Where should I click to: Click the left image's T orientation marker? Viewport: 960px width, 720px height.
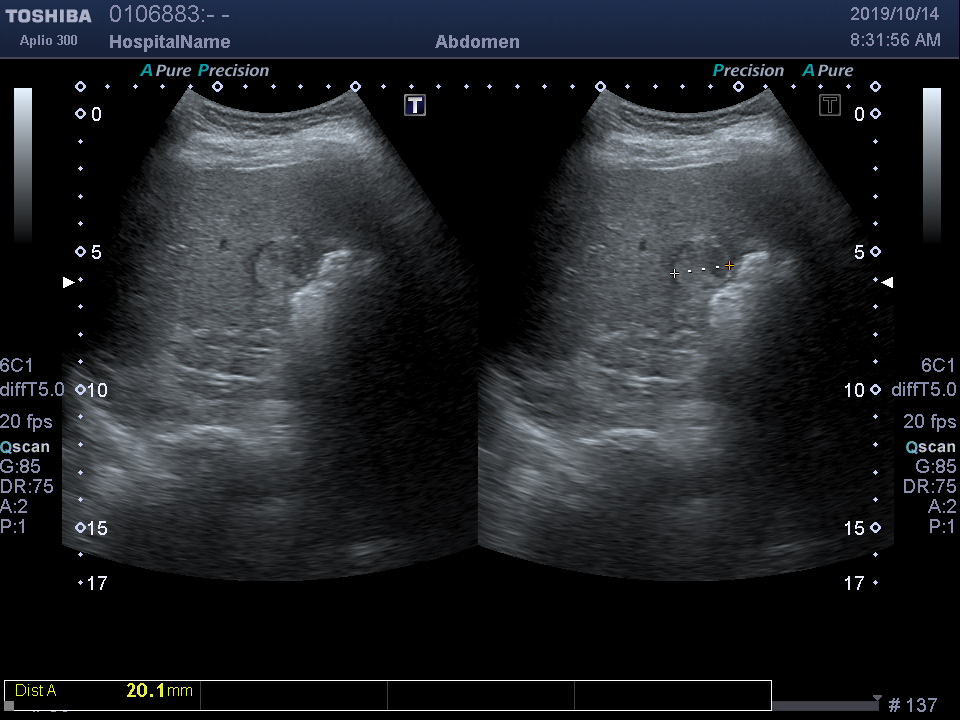coord(415,105)
